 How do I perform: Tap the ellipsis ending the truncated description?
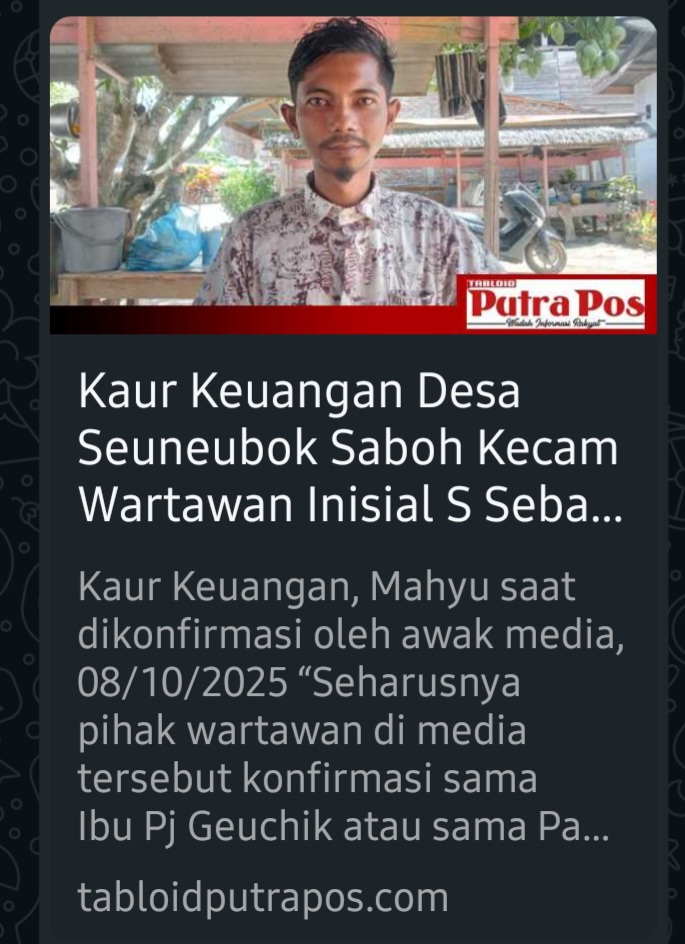596,837
